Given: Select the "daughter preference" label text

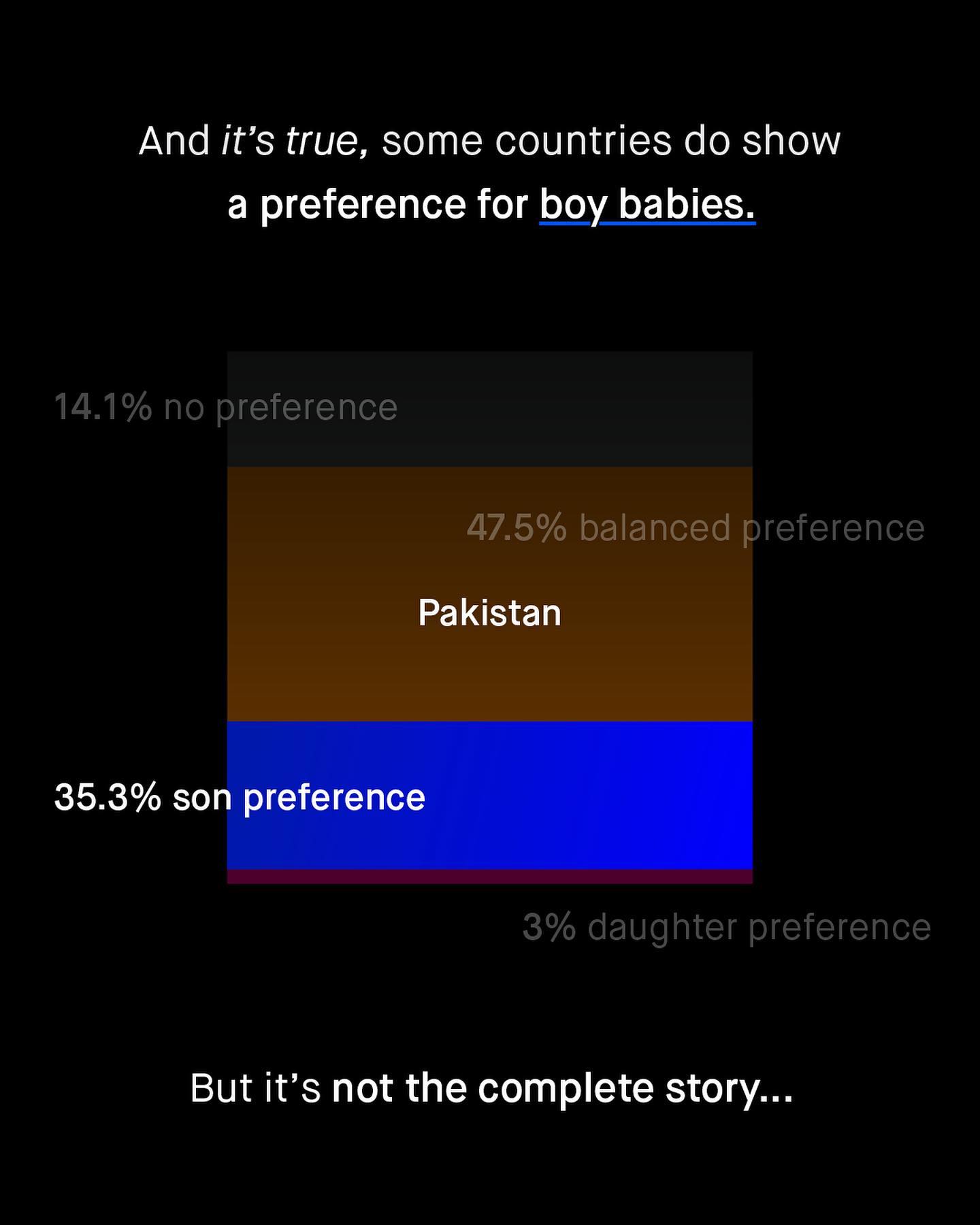Looking at the screenshot, I should tap(759, 927).
